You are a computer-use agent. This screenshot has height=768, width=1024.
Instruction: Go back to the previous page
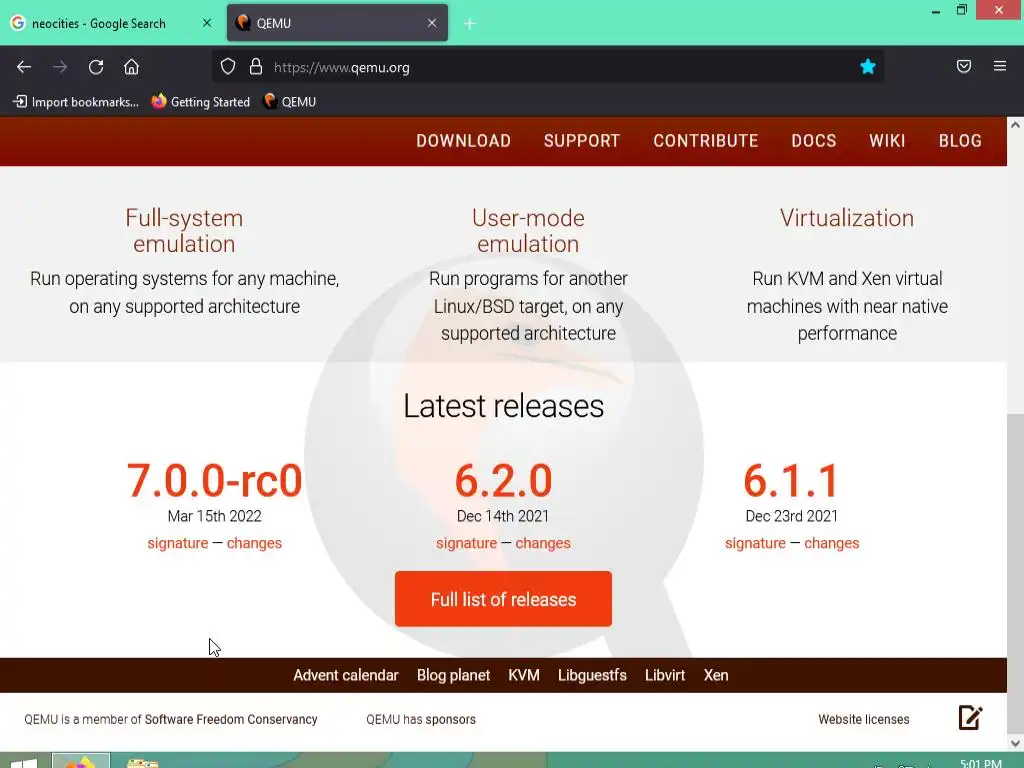(24, 67)
